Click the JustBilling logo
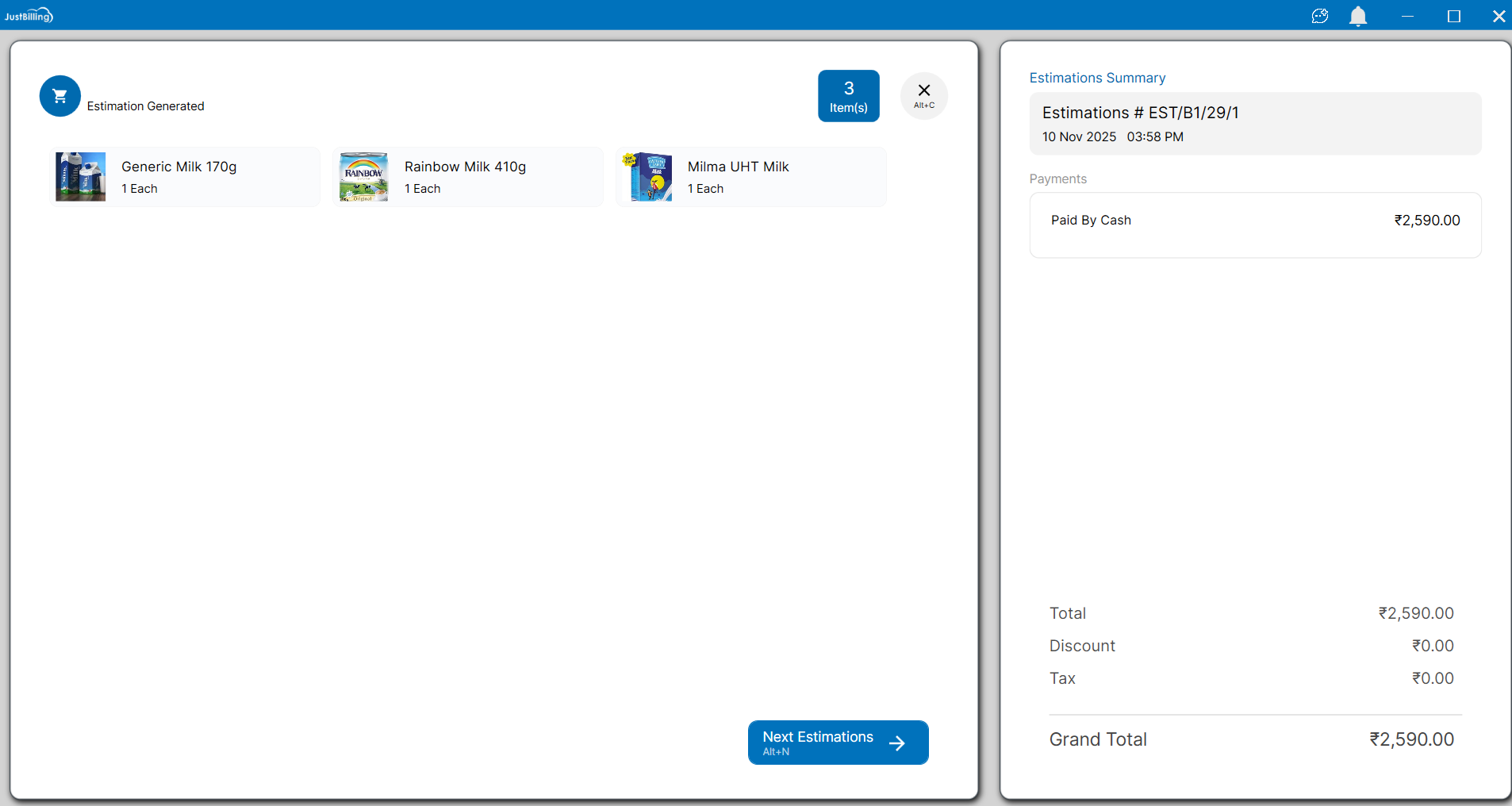Viewport: 1512px width, 806px height. 29,16
